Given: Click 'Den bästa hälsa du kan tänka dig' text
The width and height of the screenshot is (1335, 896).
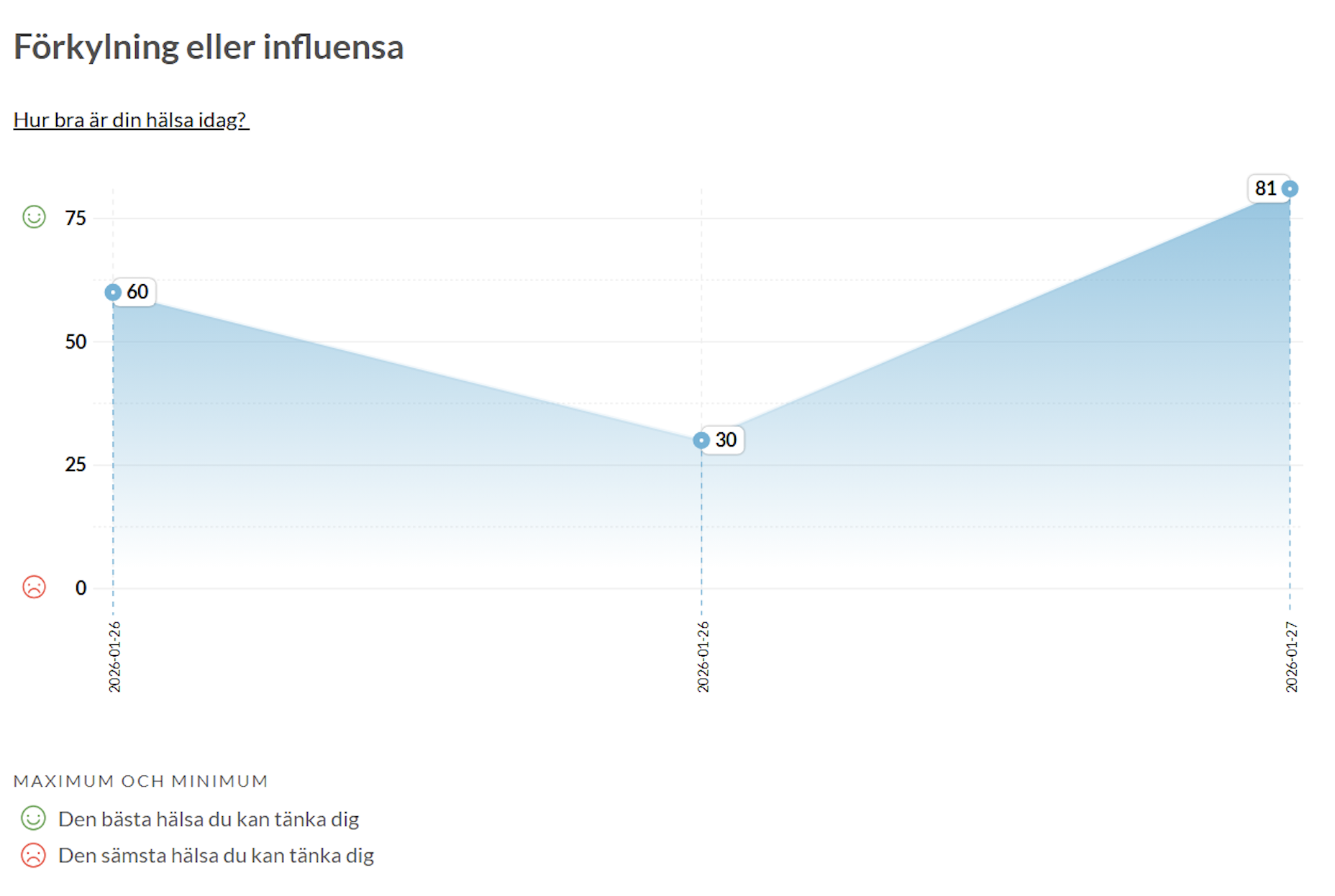Looking at the screenshot, I should tap(209, 819).
